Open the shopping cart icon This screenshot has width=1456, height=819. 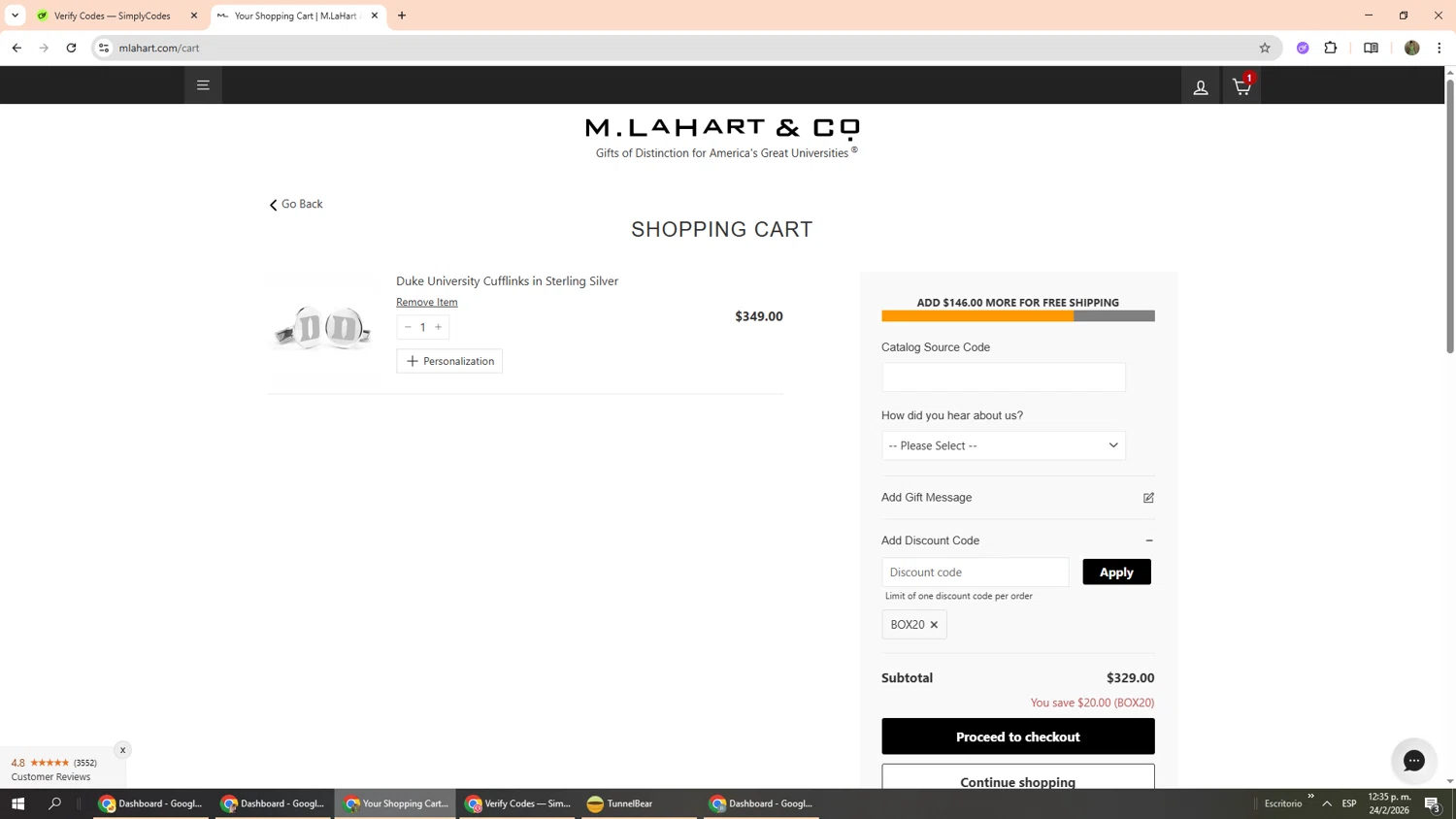click(1241, 86)
